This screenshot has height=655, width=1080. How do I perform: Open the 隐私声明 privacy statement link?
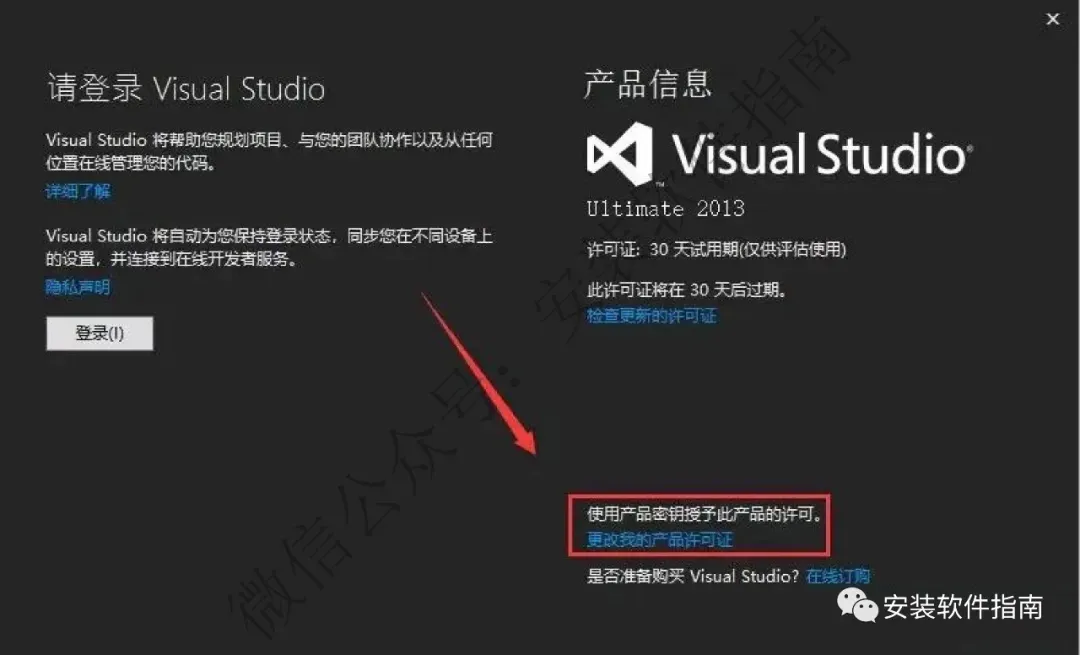pyautogui.click(x=78, y=287)
